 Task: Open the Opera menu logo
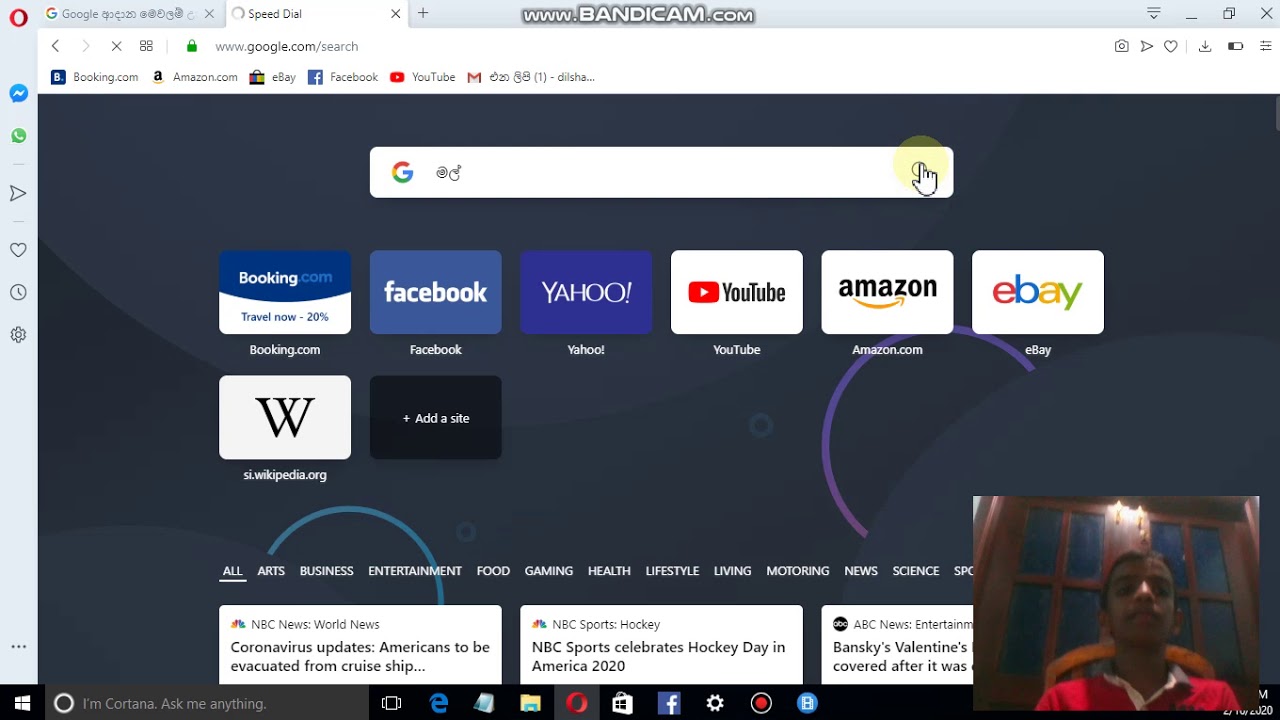18,18
